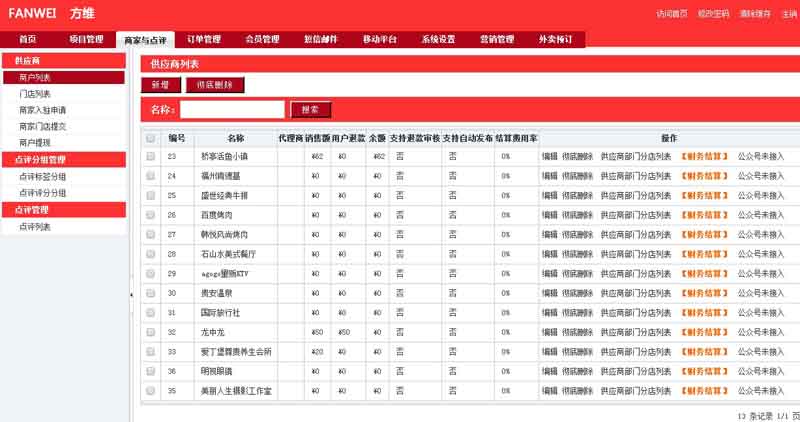Viewport: 800px width, 422px height.
Task: Click the 搜索 button
Action: tap(310, 109)
